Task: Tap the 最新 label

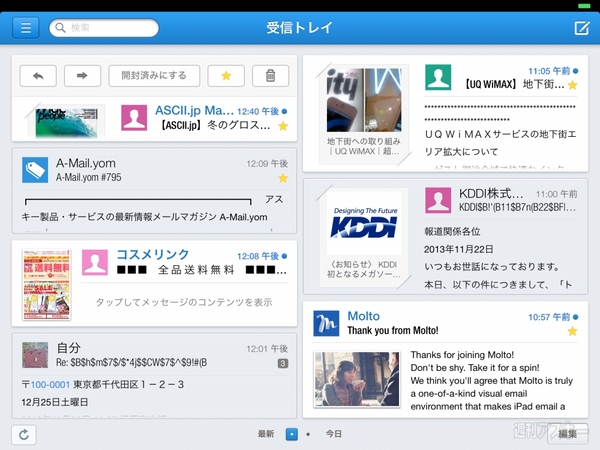Action: (266, 434)
